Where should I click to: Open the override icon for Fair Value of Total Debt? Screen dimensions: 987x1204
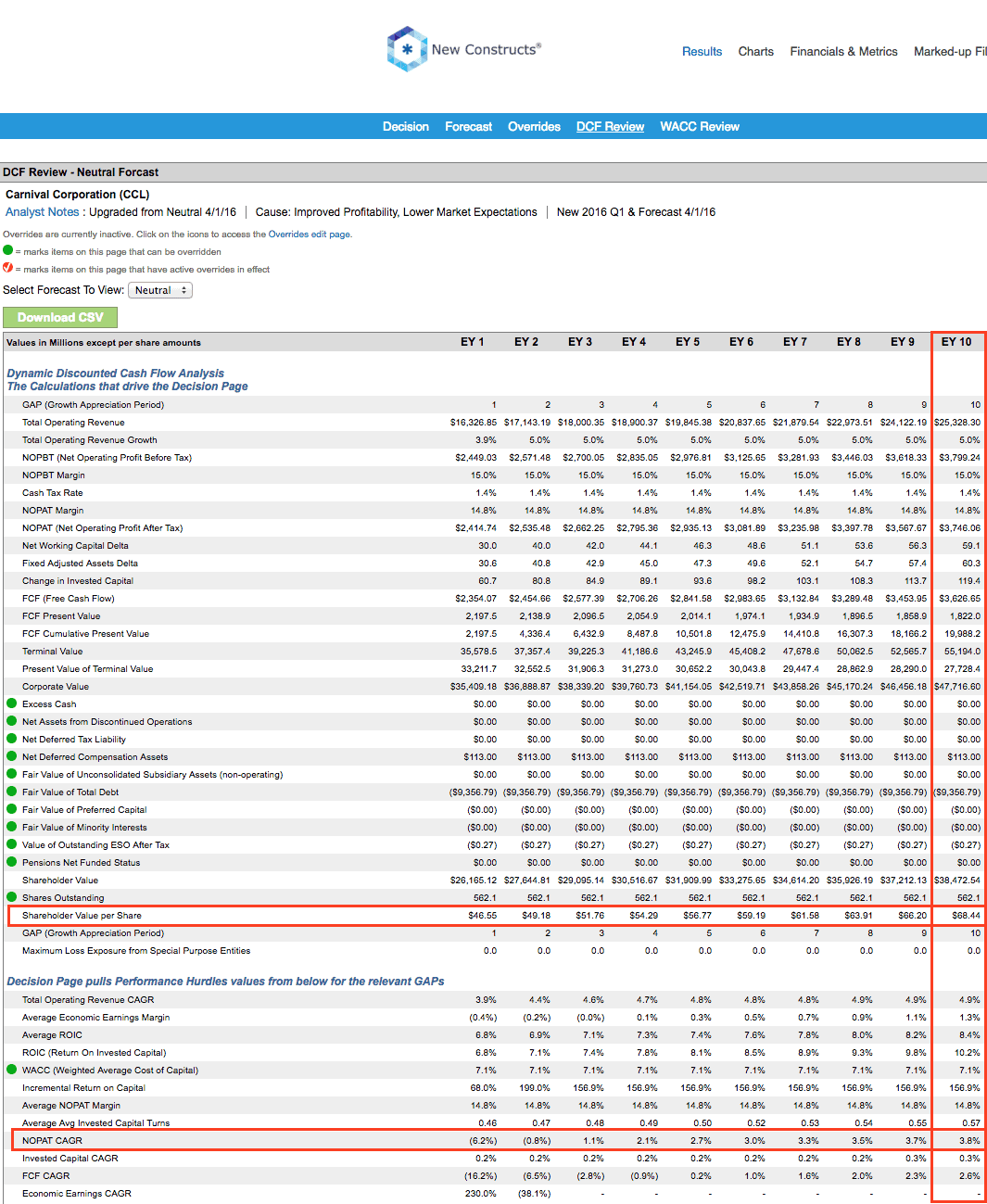(x=12, y=792)
